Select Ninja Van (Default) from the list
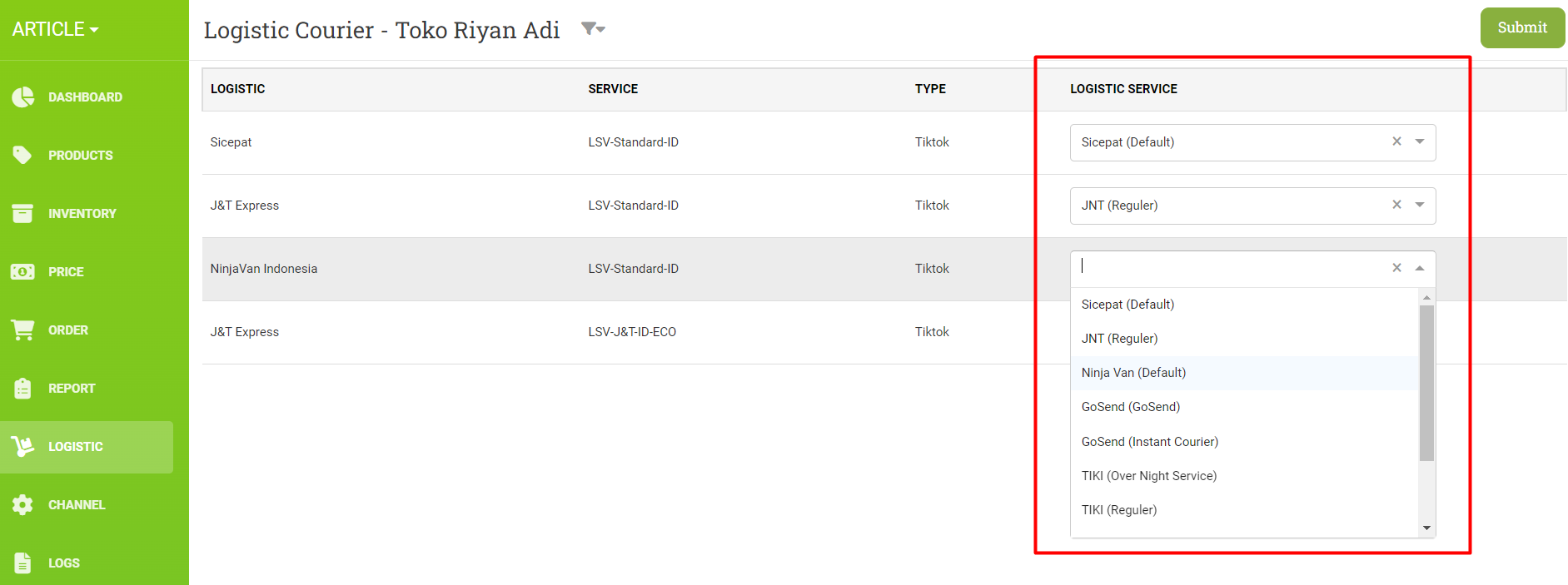1568x585 pixels. [1133, 373]
